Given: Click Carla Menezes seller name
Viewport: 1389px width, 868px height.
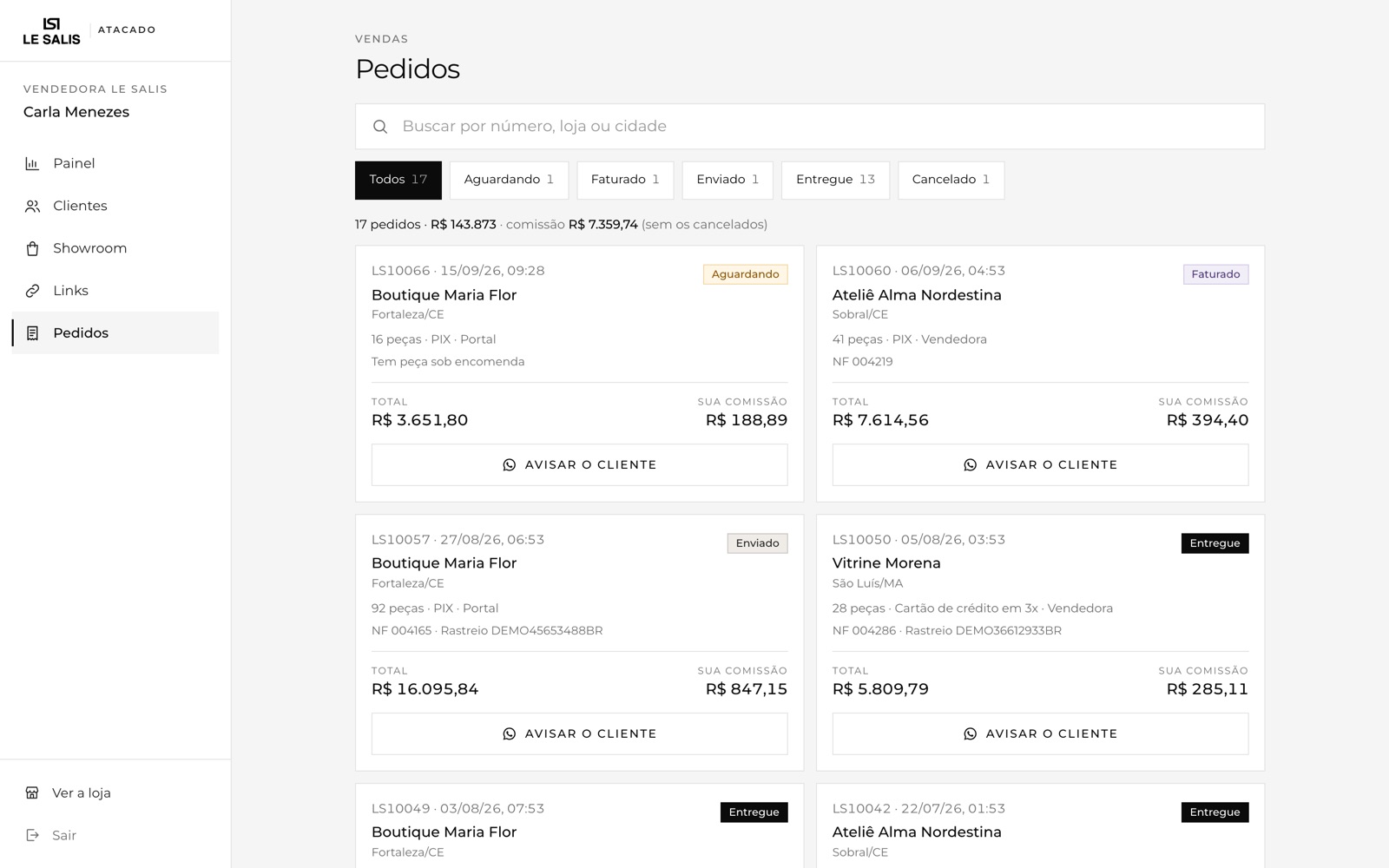Looking at the screenshot, I should (x=76, y=112).
